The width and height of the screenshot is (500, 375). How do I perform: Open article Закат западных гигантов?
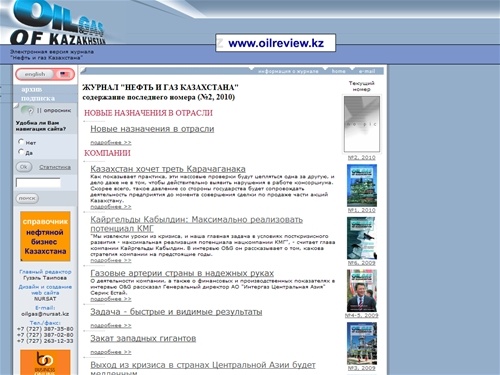pos(143,338)
